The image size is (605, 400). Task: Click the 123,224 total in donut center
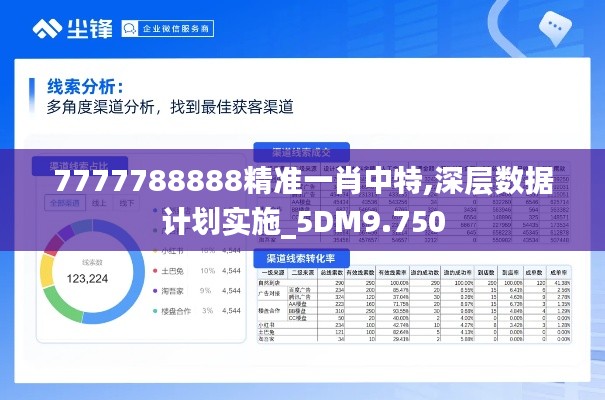pos(87,279)
